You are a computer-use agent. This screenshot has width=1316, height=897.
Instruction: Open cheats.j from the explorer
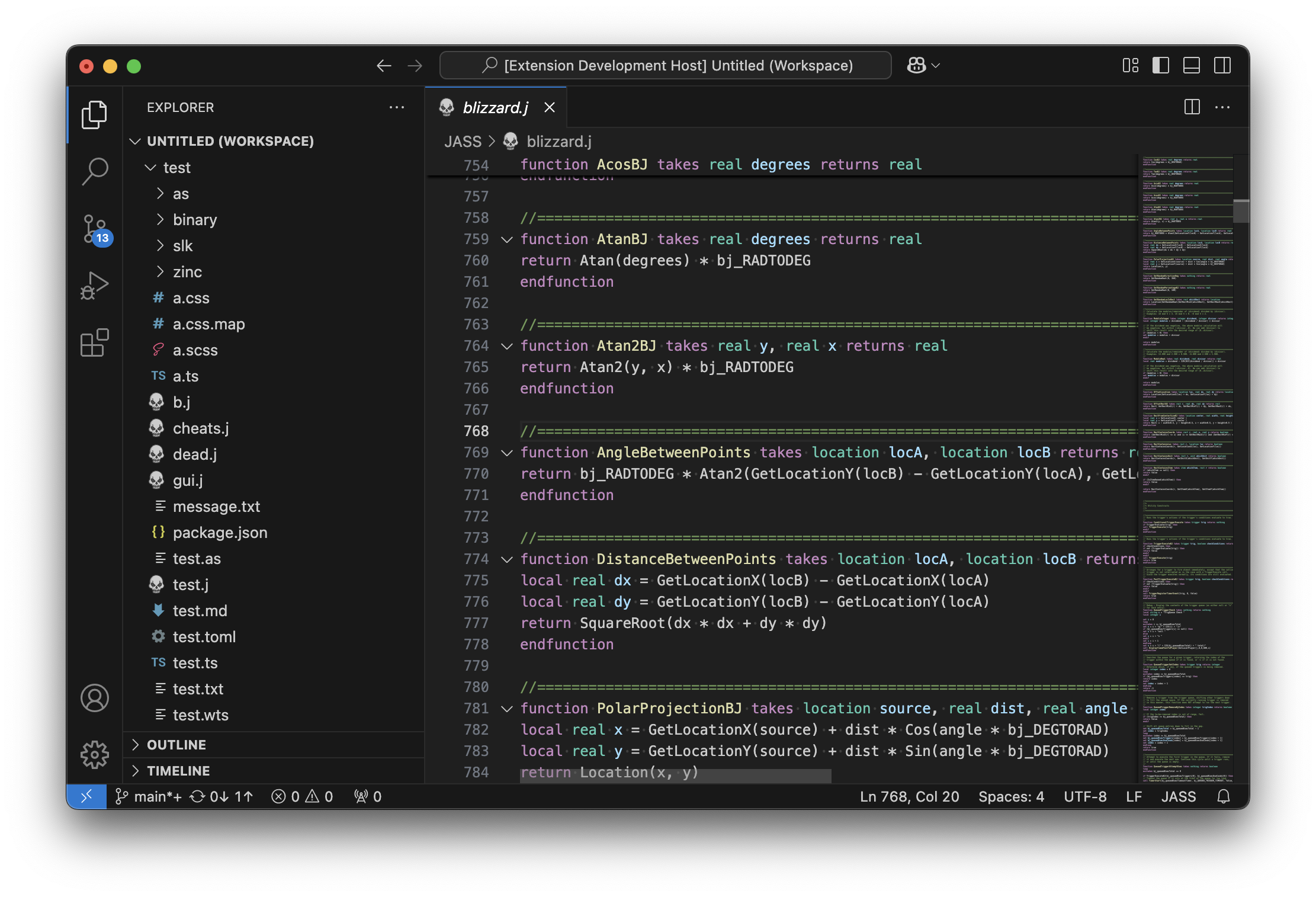click(200, 428)
